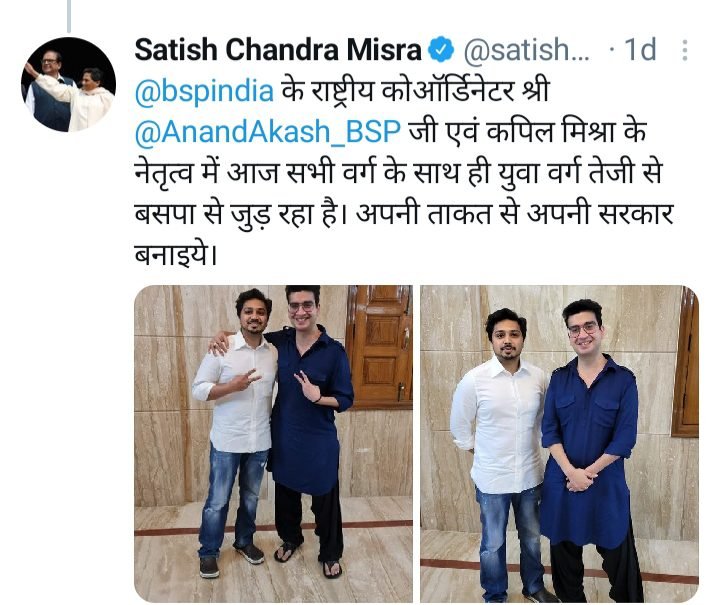This screenshot has height=605, width=720.
Task: Visit the @AnandAkash_BSP mentioned profile
Action: 268,132
